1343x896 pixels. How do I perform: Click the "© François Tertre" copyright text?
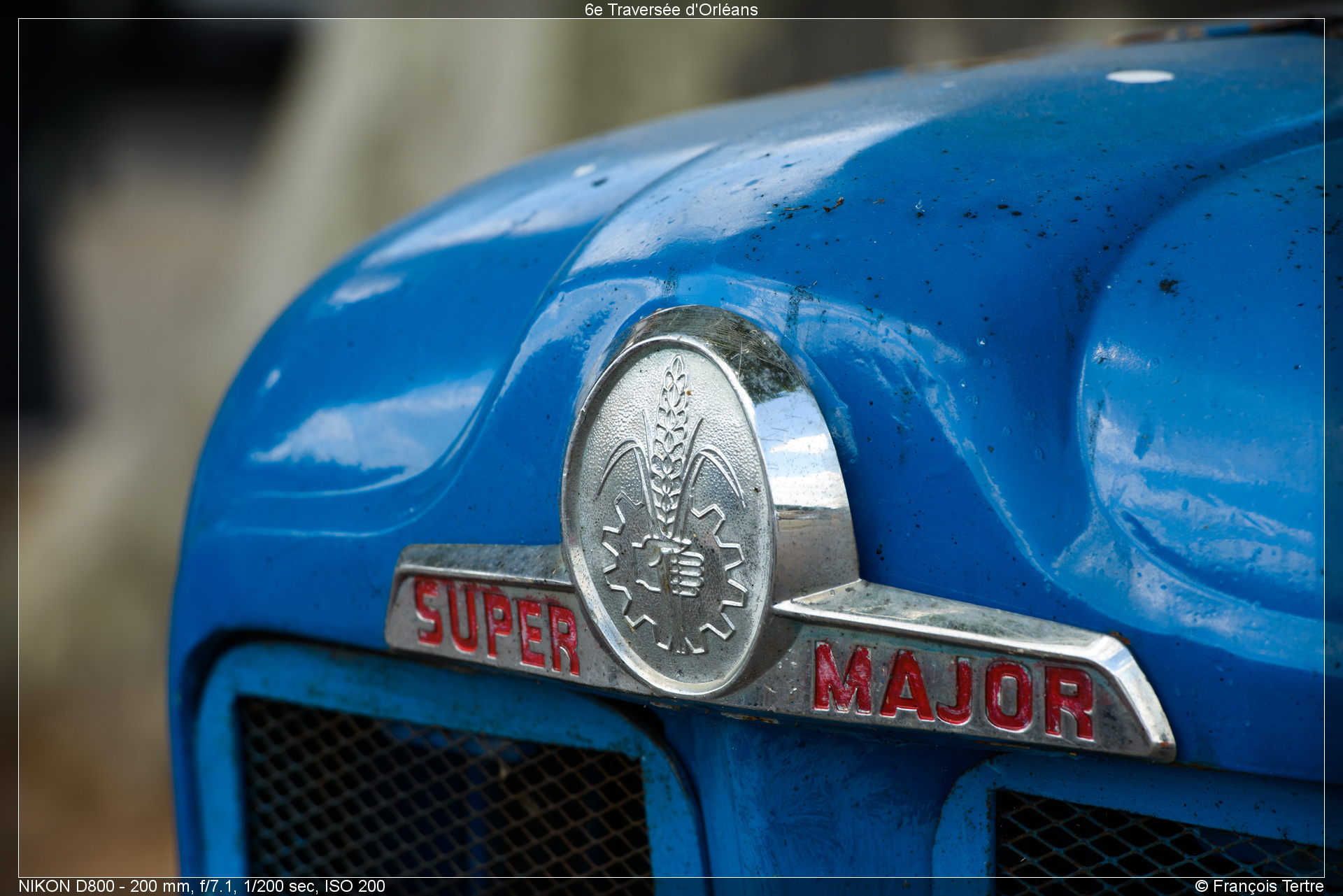[x=1259, y=886]
